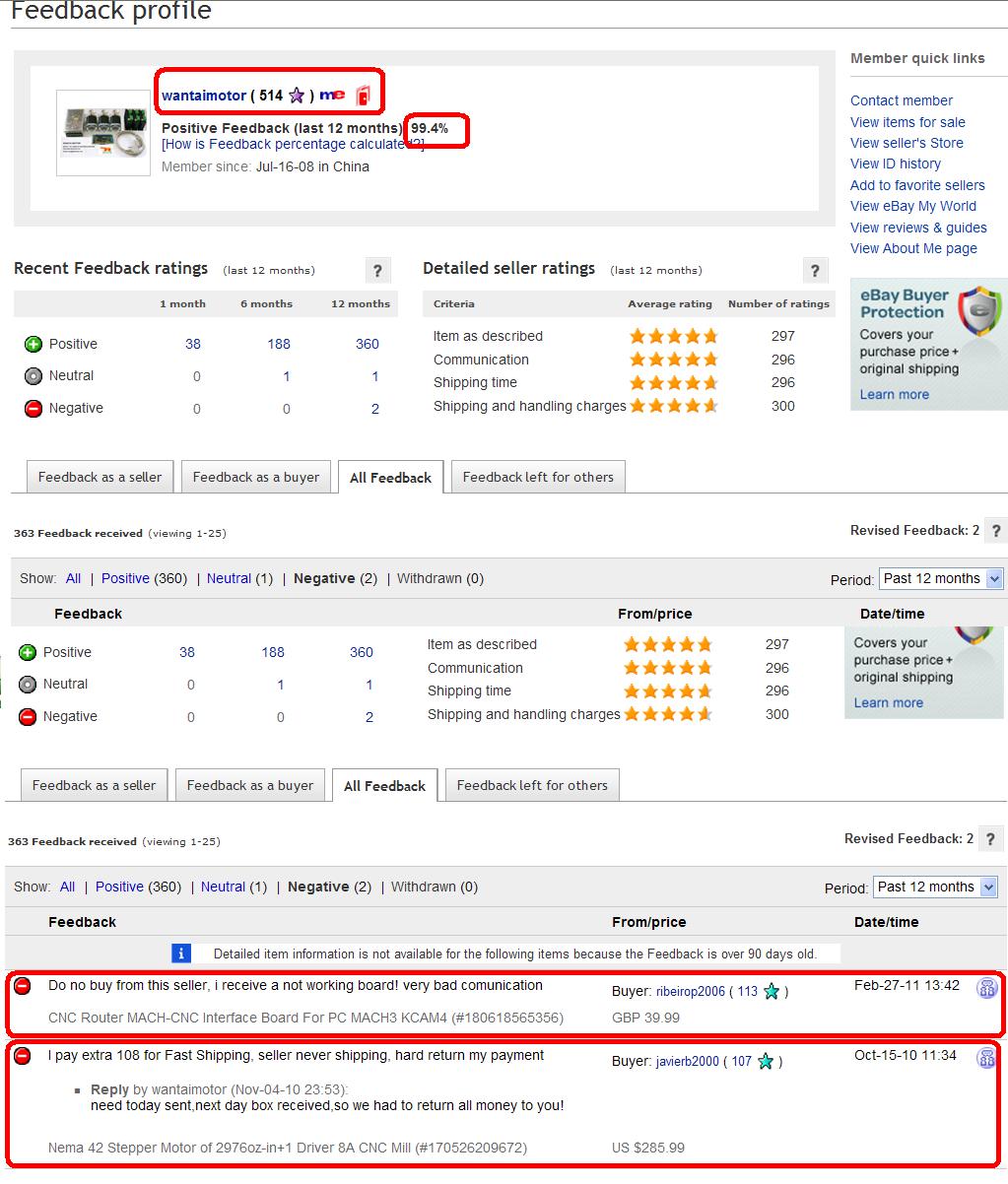Open the seller's 'me' page icon

[333, 96]
